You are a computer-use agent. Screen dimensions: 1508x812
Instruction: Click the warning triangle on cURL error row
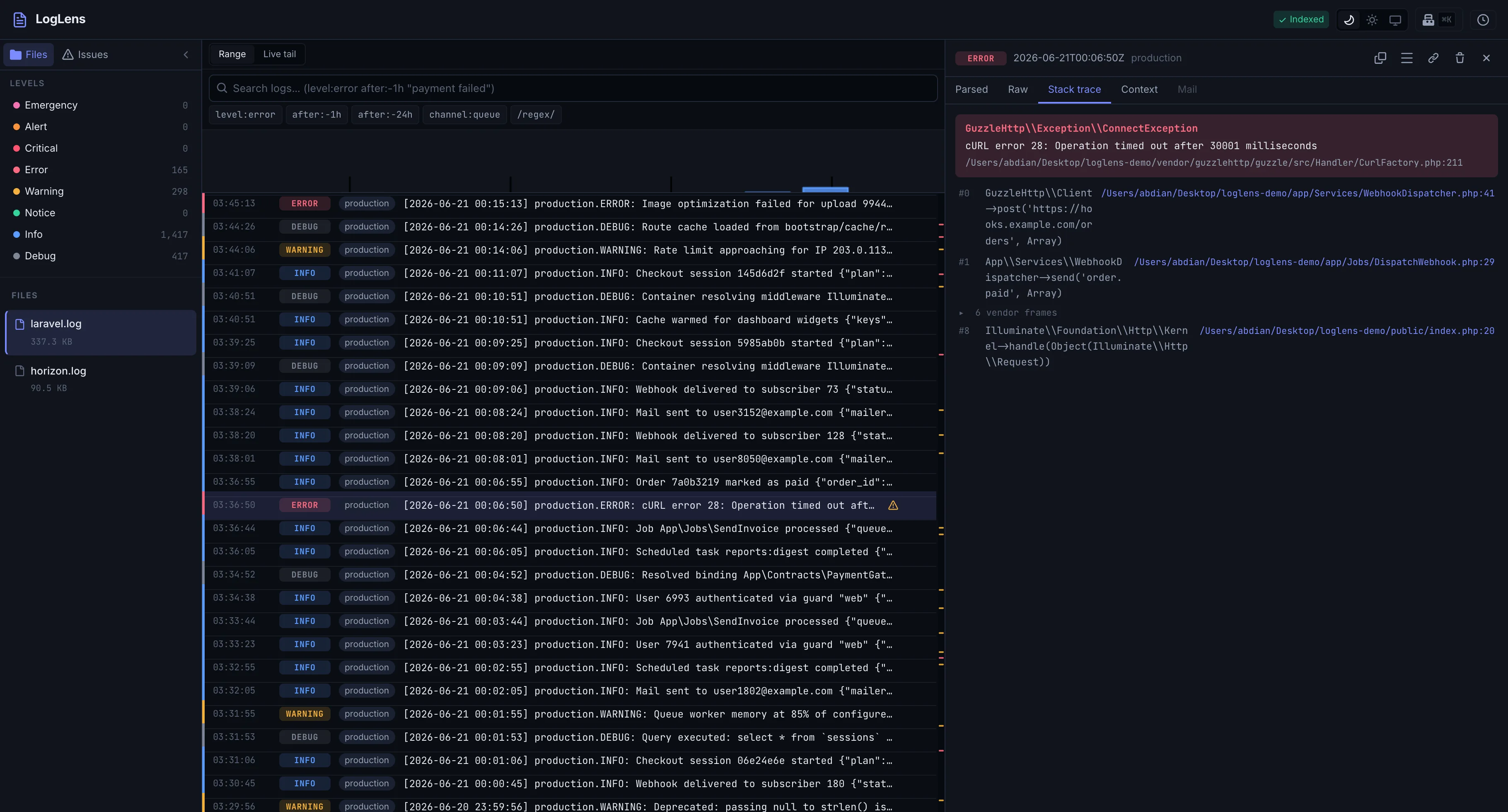coord(893,505)
